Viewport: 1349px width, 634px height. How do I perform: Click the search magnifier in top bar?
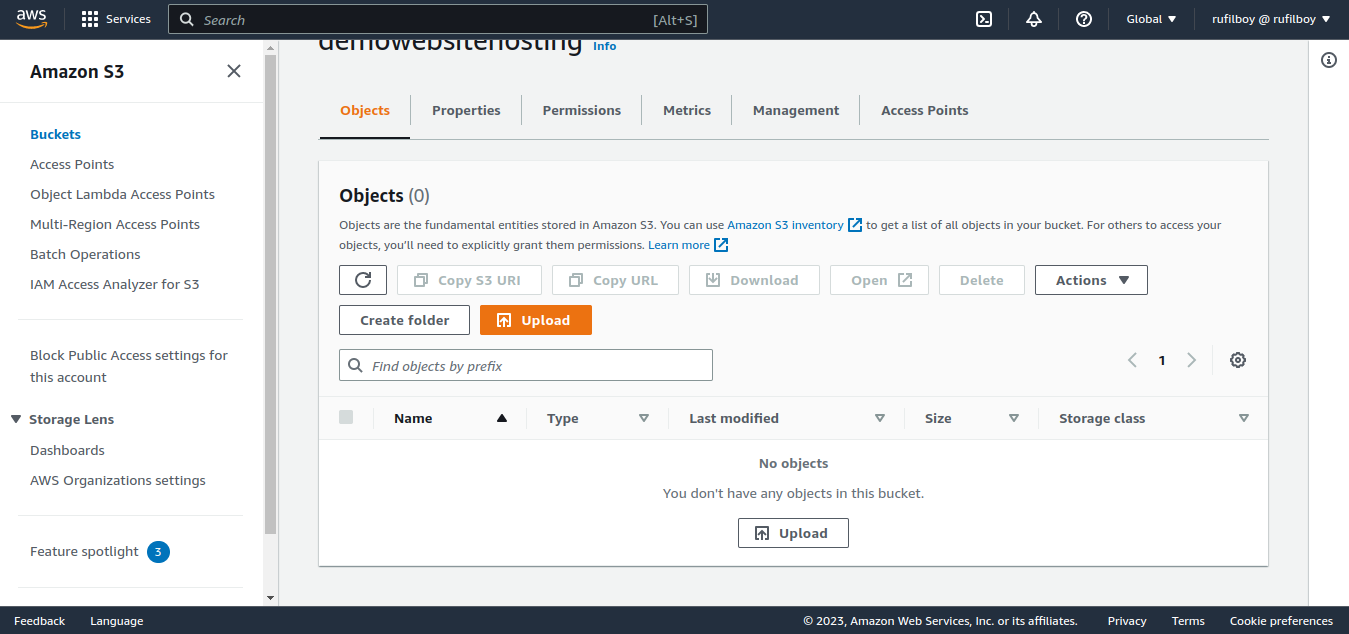pyautogui.click(x=187, y=19)
